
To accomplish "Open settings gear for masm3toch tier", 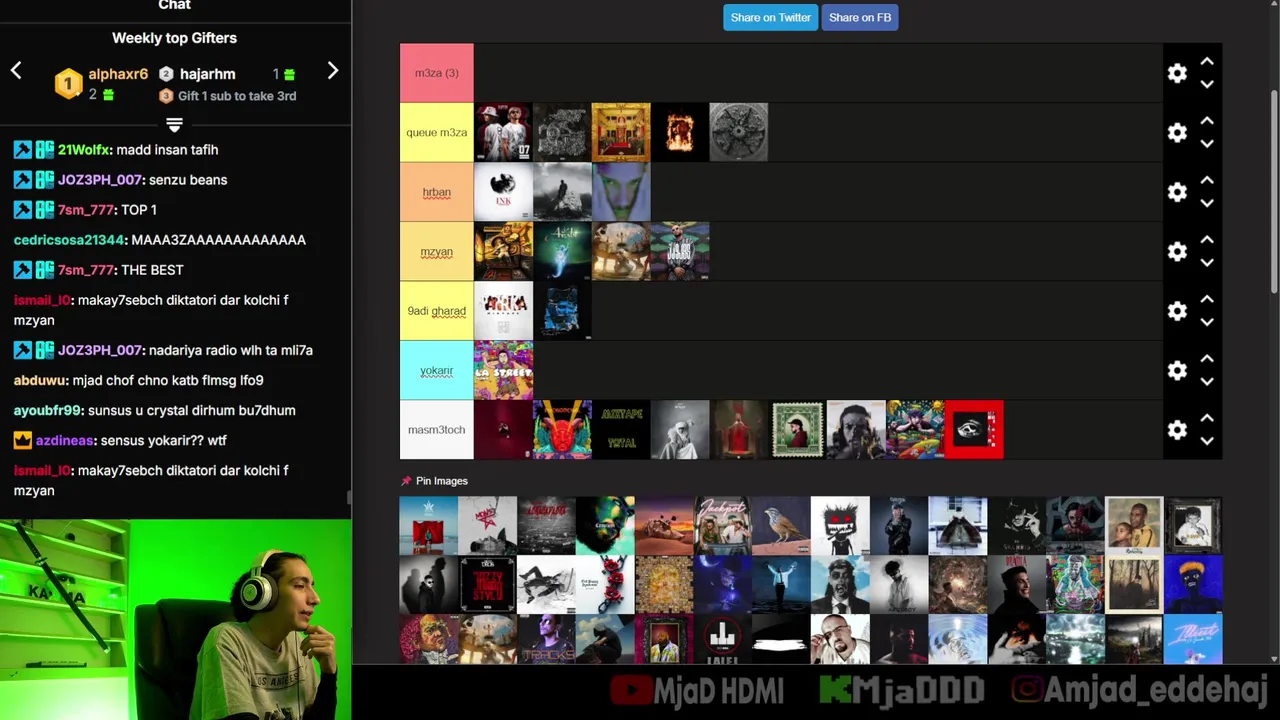I will click(1177, 430).
